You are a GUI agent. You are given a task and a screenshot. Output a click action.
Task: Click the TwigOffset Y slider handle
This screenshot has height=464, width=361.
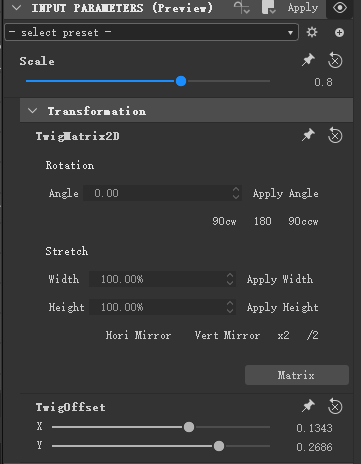pos(219,446)
